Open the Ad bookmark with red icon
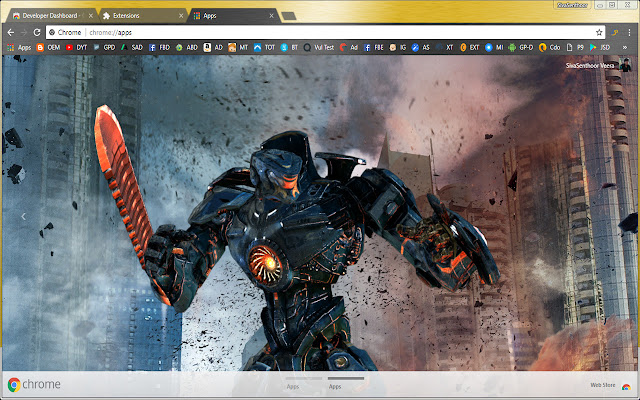This screenshot has height=400, width=640. pos(349,47)
